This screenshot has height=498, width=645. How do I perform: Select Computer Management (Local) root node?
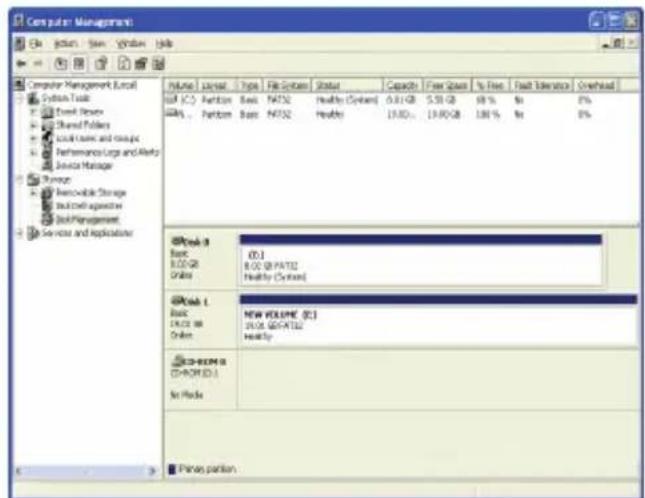point(82,85)
